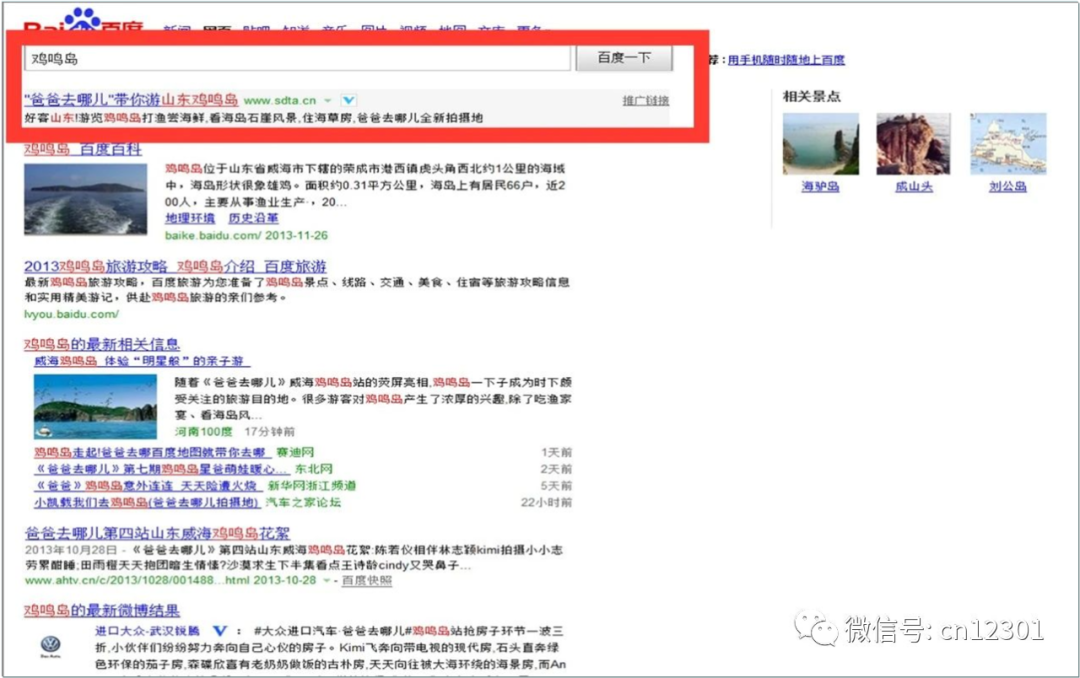1080x678 pixels.
Task: Open the 海驴岛 text link
Action: click(820, 187)
